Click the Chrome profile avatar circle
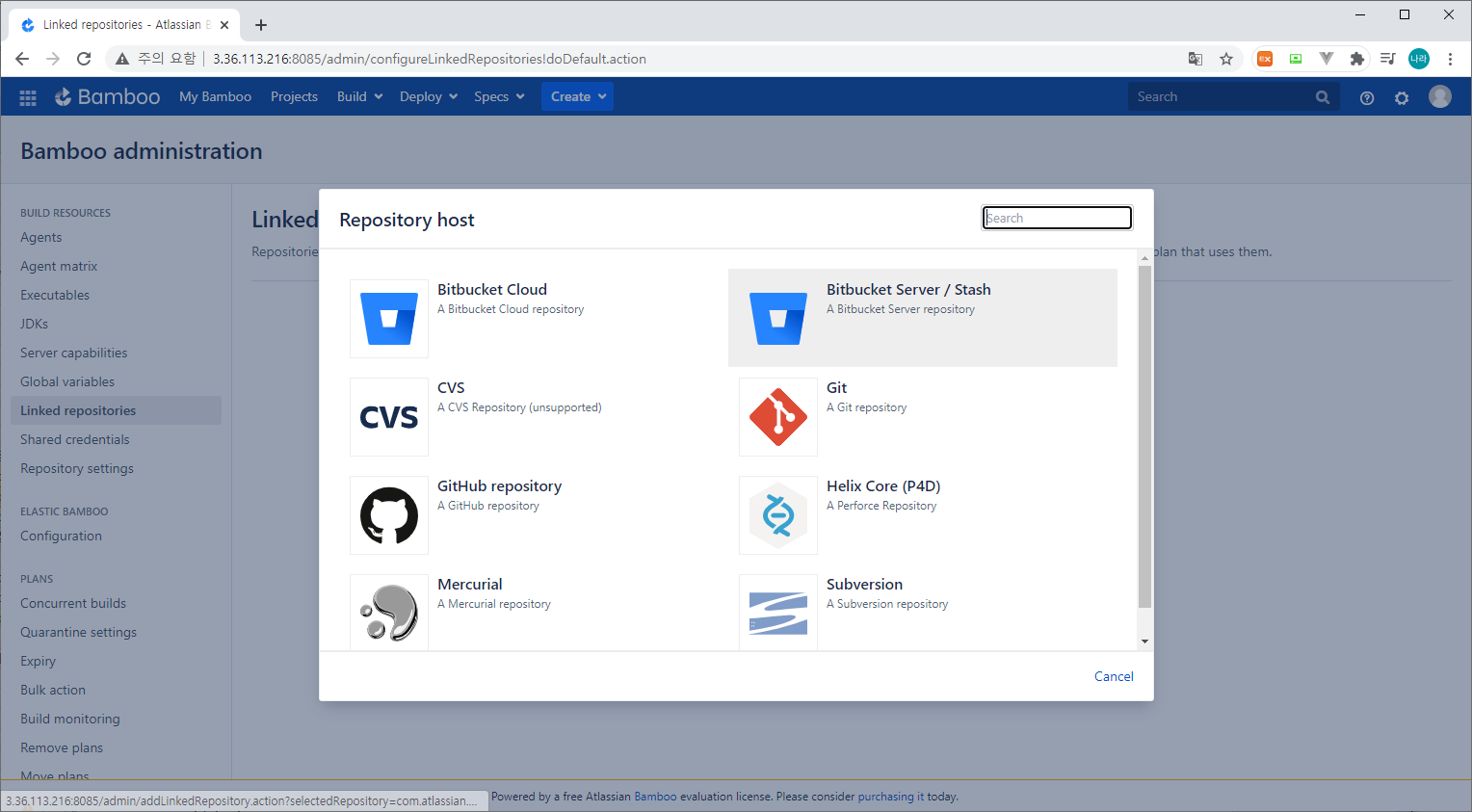 point(1419,59)
